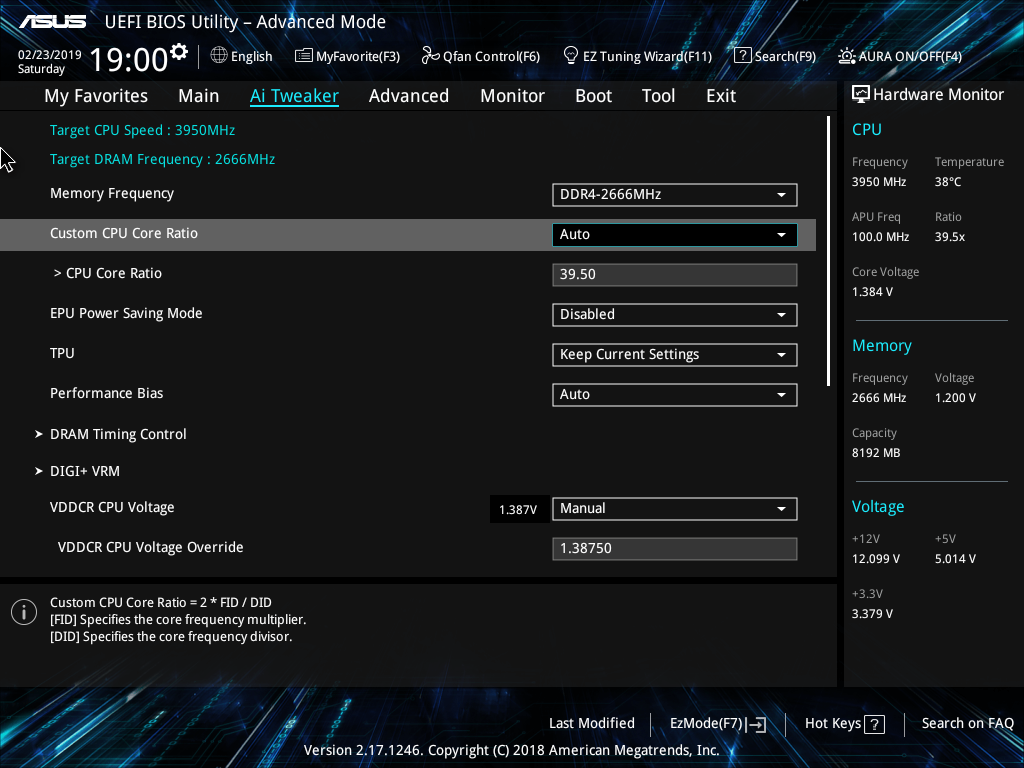Switch to the Main tab
Viewport: 1024px width, 768px height.
tap(199, 96)
